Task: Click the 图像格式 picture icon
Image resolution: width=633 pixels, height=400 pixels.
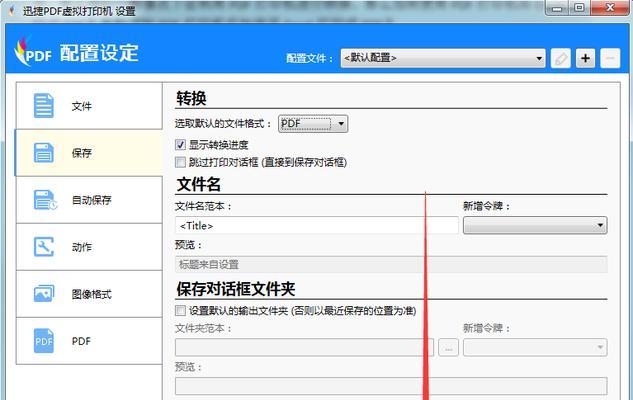Action: click(x=44, y=293)
